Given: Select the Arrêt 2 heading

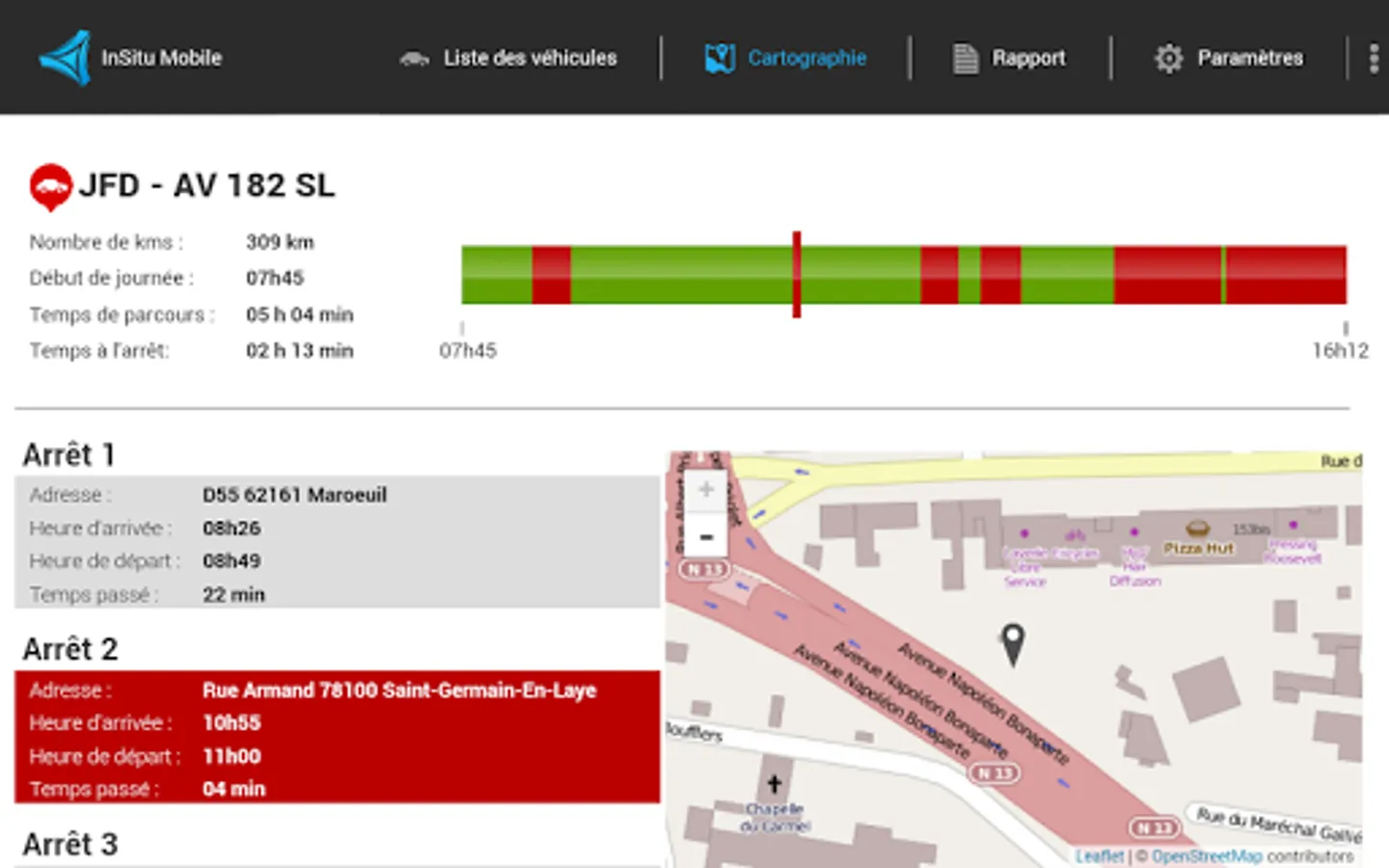Looking at the screenshot, I should [x=70, y=650].
